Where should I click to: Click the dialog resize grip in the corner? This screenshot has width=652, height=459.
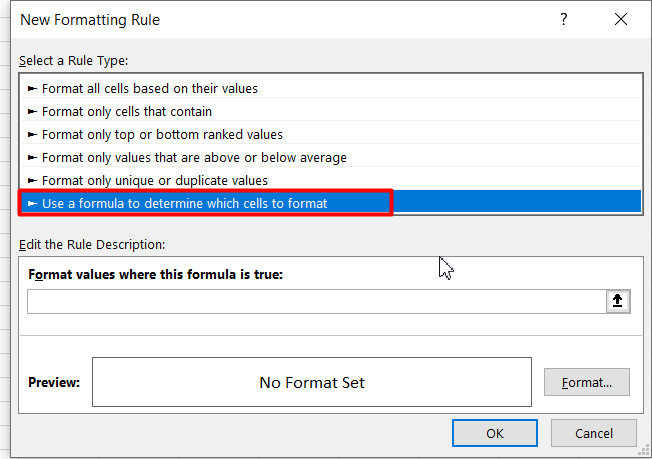tap(644, 451)
